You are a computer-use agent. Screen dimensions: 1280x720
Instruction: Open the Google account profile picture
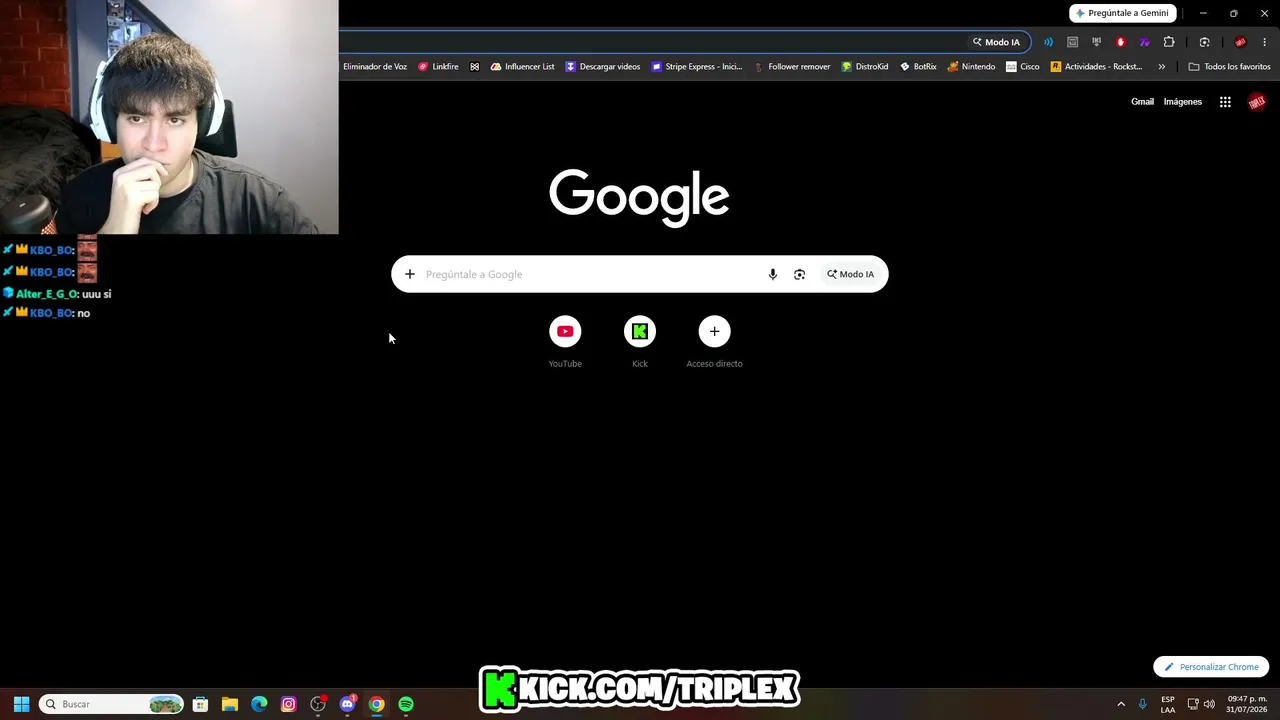tap(1257, 102)
